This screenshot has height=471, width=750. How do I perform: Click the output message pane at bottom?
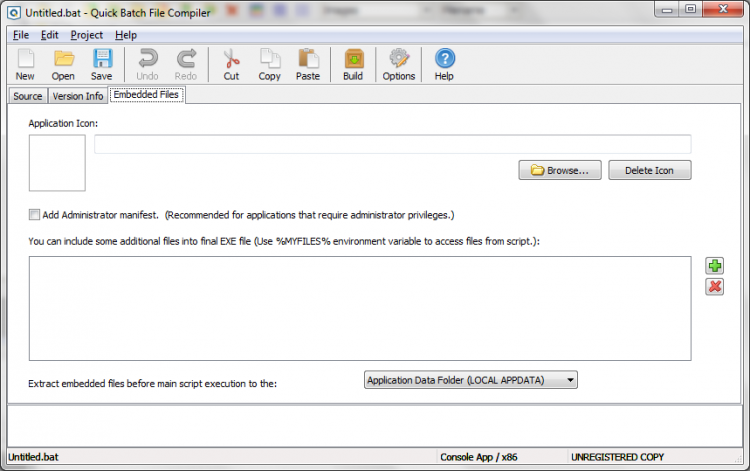375,426
